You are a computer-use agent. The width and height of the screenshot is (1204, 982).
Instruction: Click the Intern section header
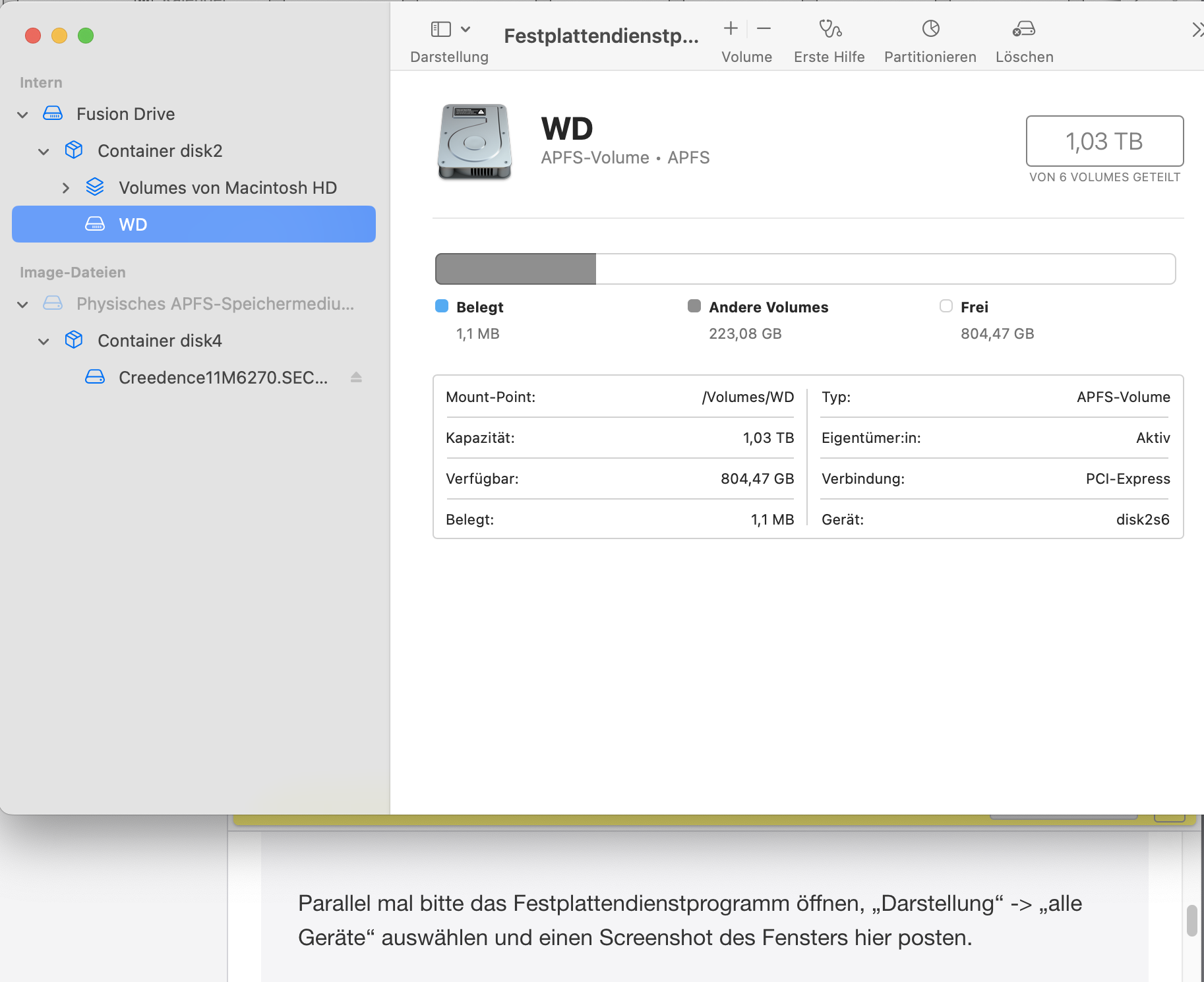[41, 83]
